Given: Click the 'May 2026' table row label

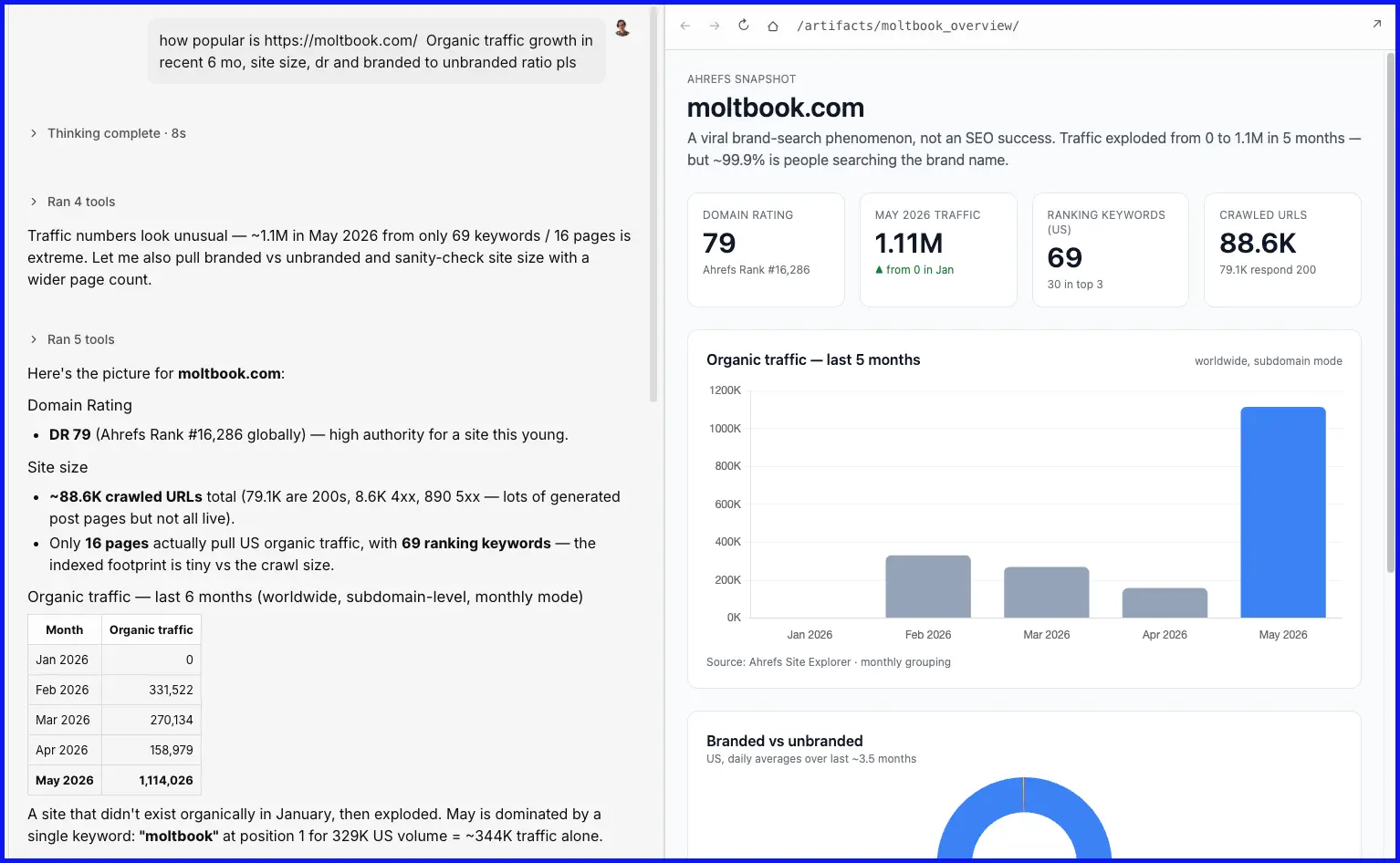Looking at the screenshot, I should [x=65, y=780].
